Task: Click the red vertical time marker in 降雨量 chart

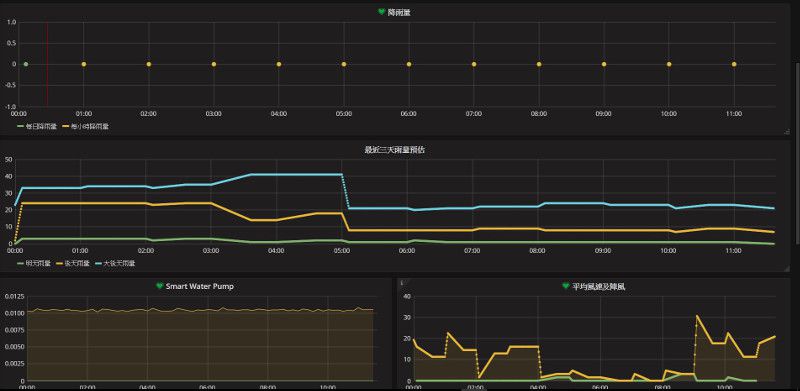Action: point(47,64)
